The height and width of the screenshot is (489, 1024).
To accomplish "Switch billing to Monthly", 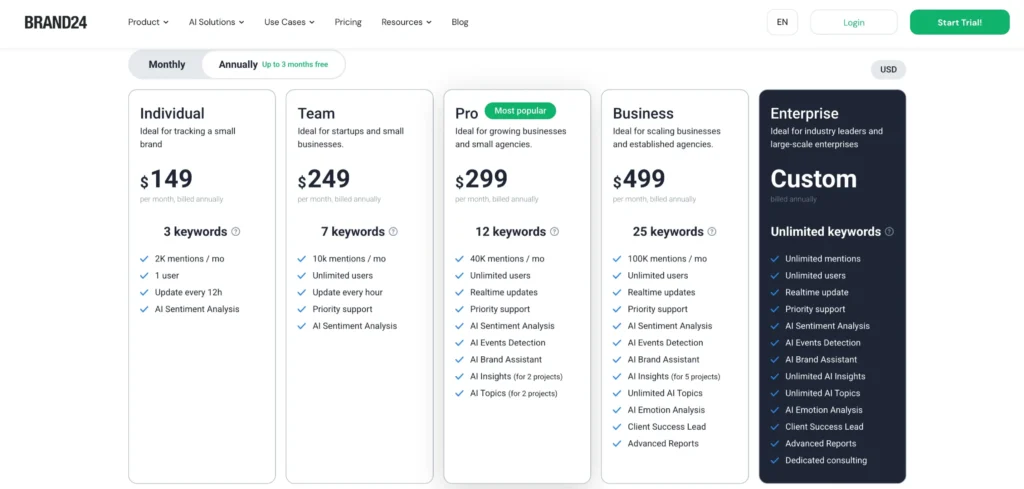I will point(167,65).
